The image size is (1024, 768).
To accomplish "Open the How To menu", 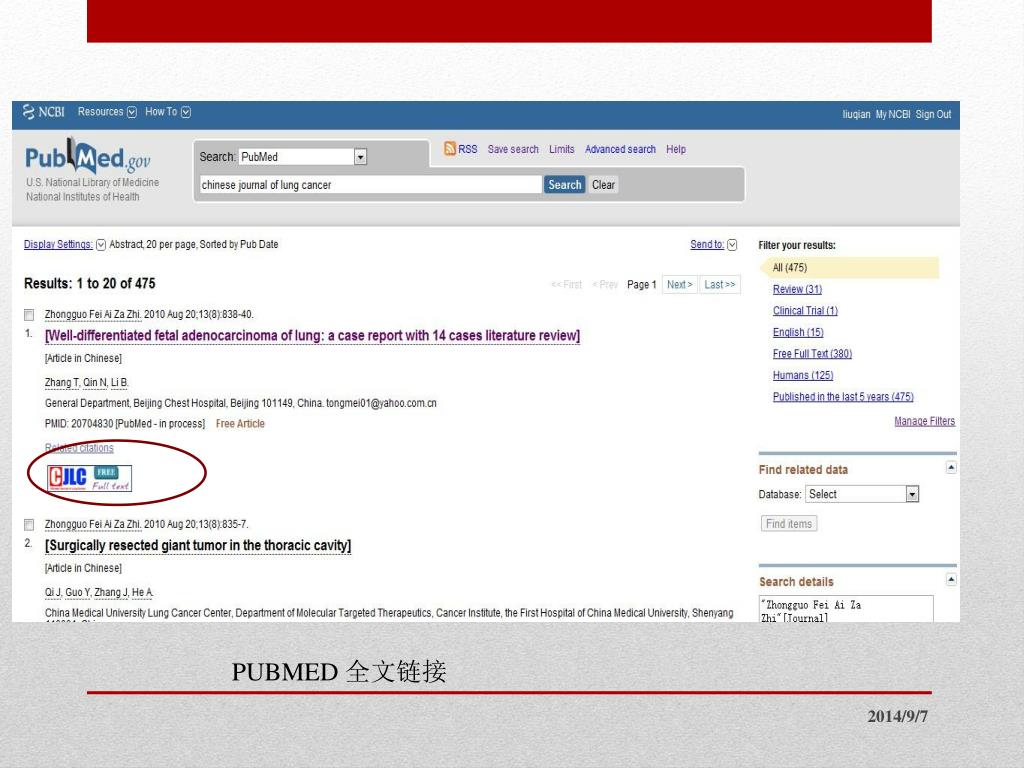I will 161,112.
